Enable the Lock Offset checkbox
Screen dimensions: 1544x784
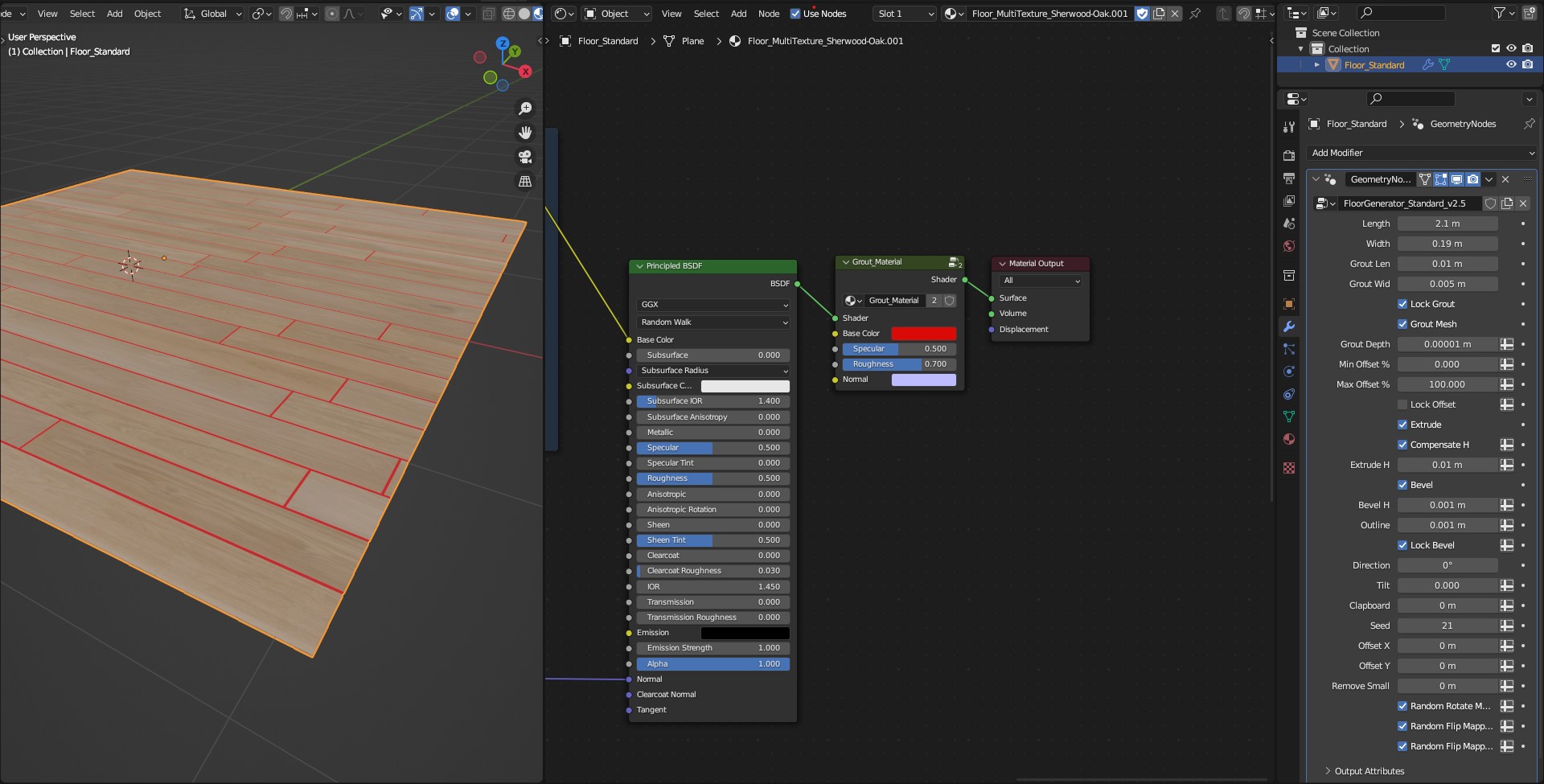1402,404
